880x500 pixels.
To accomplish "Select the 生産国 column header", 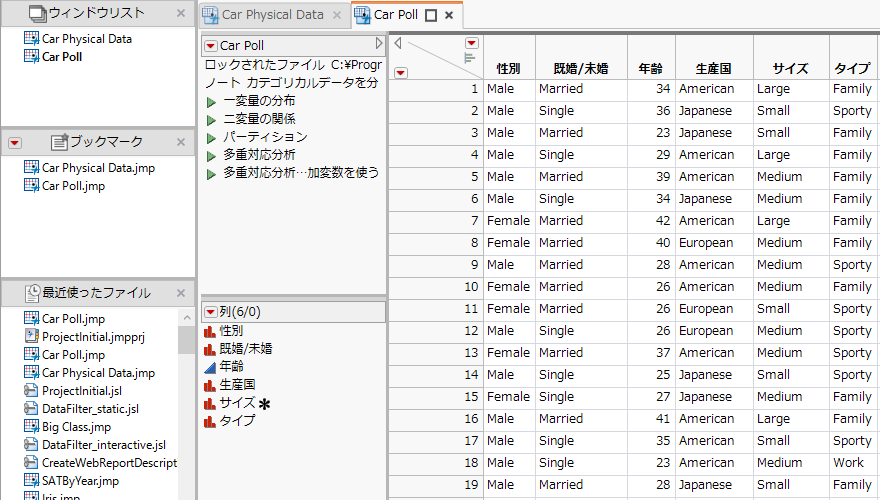I will pyautogui.click(x=713, y=68).
